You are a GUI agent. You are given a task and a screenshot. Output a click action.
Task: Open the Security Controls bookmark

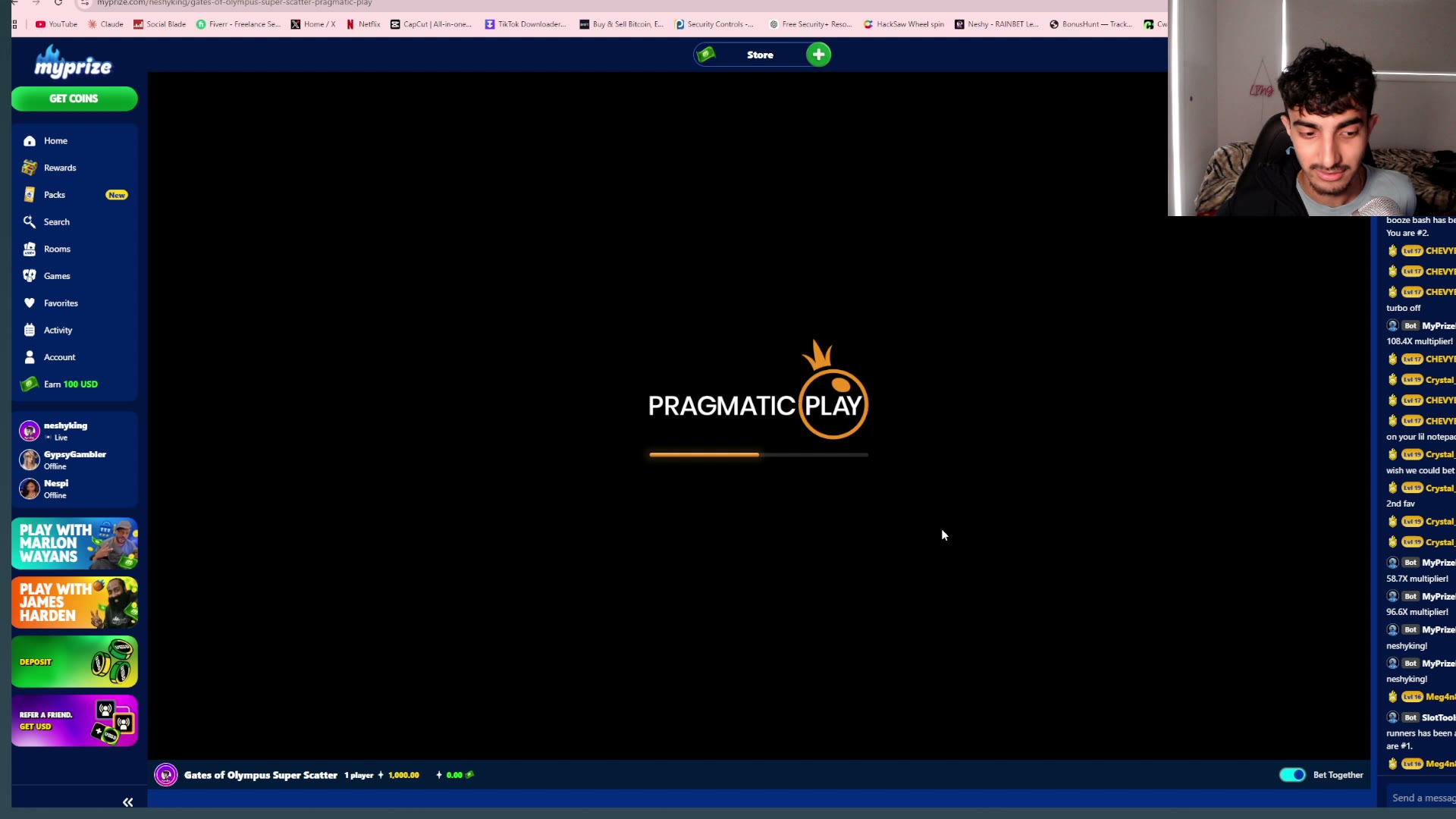714,24
